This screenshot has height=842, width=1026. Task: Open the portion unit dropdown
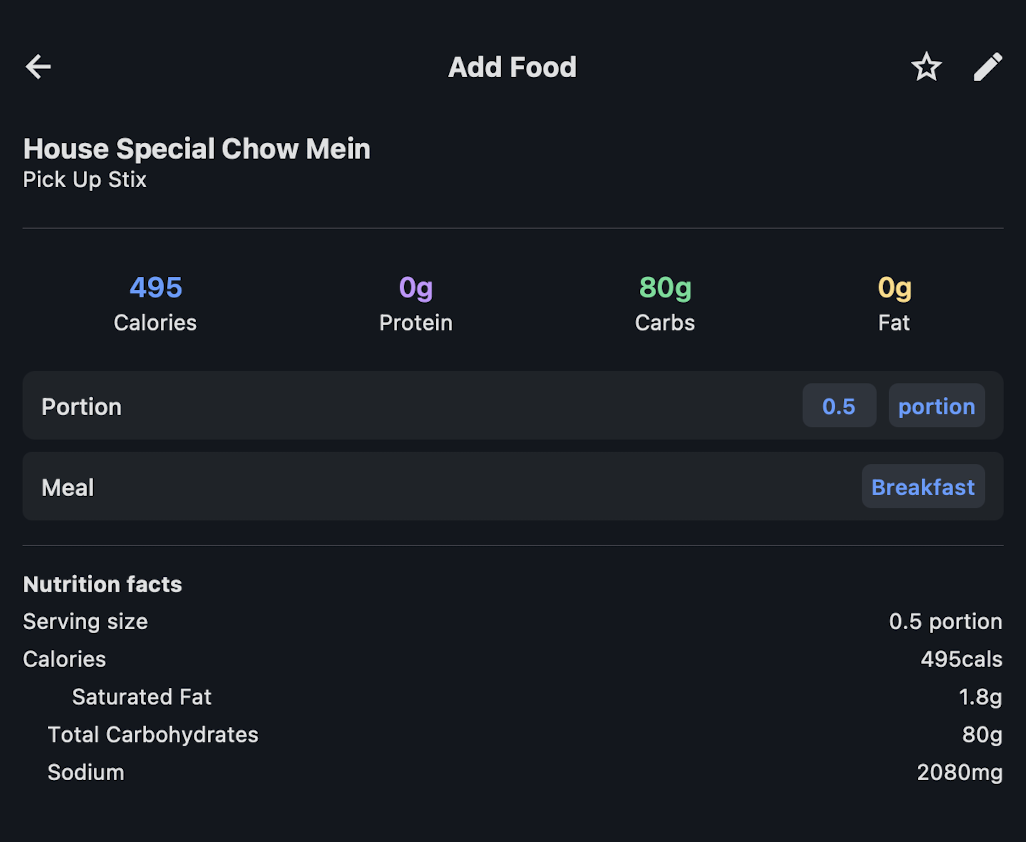tap(936, 406)
